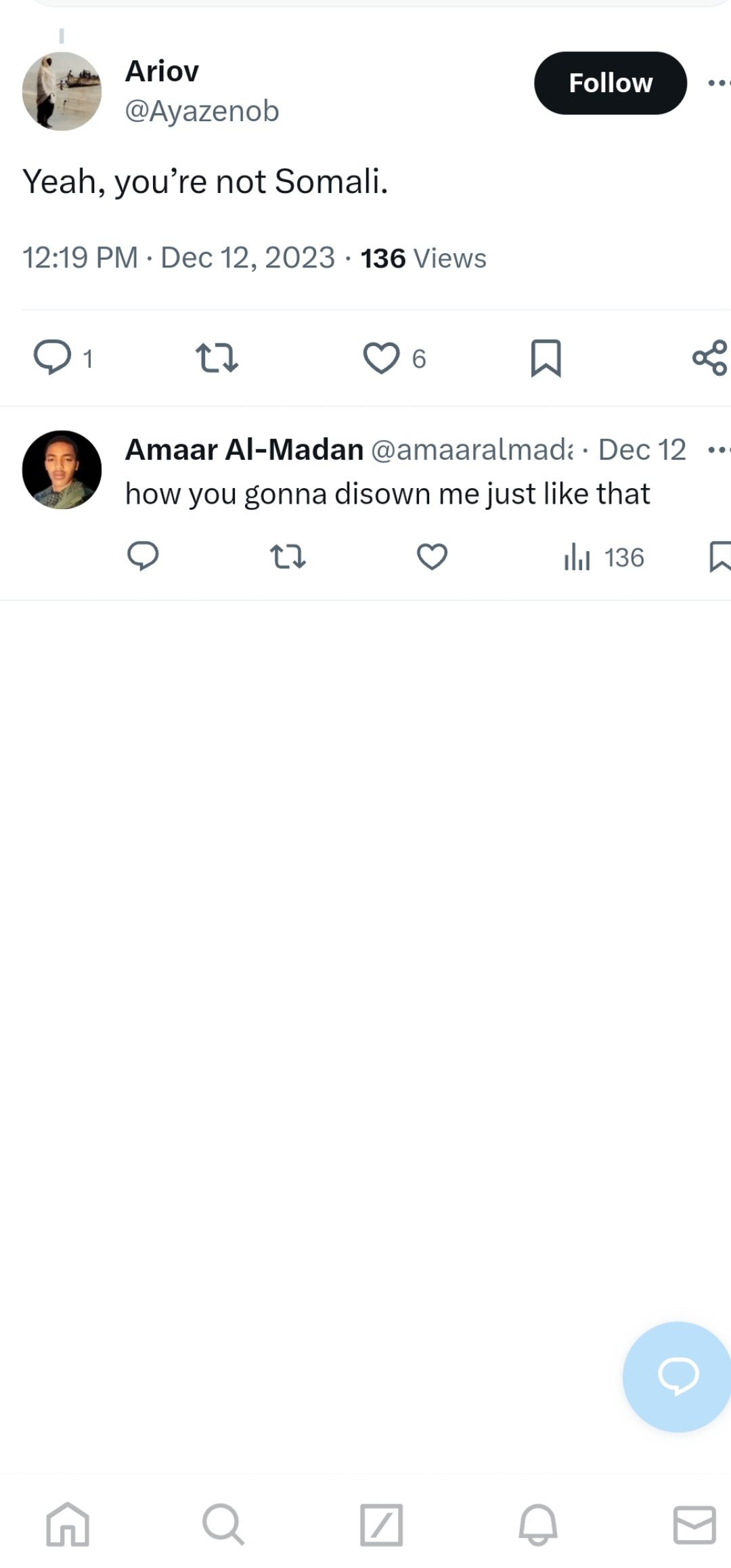This screenshot has width=731, height=1568.
Task: Reply to Amaar Al-Madan's comment
Action: click(143, 557)
